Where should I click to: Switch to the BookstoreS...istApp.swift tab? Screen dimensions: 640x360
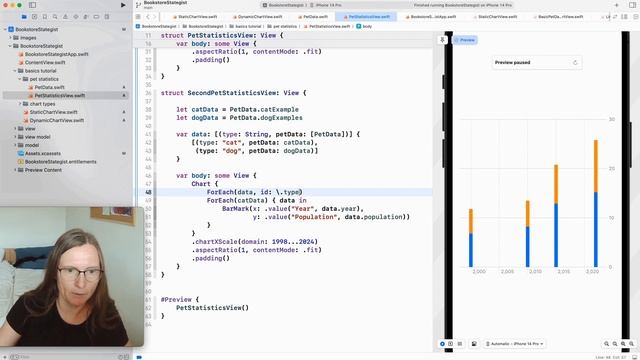click(431, 17)
